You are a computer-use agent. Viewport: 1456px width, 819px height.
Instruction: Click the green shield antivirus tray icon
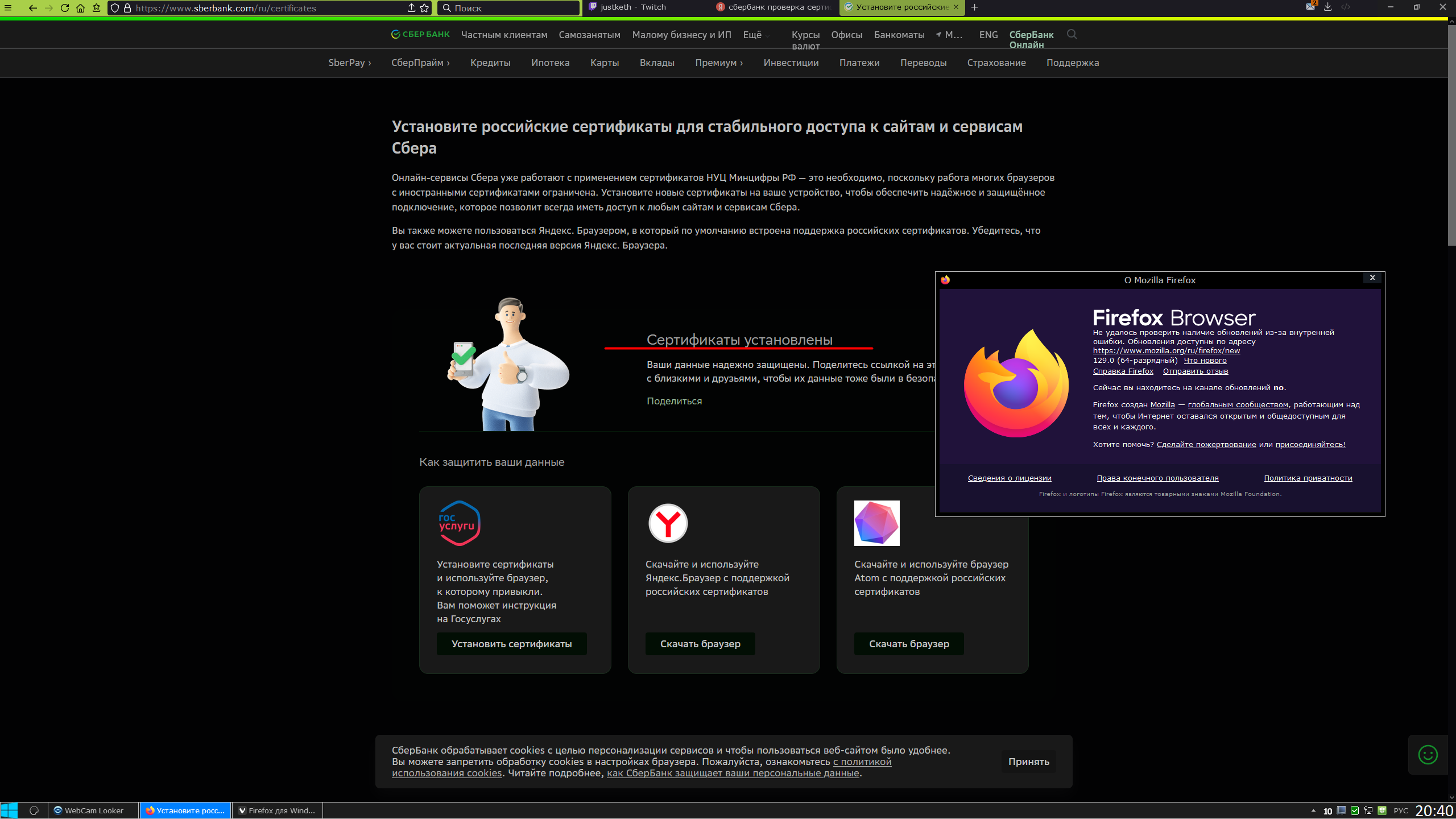(x=1382, y=810)
